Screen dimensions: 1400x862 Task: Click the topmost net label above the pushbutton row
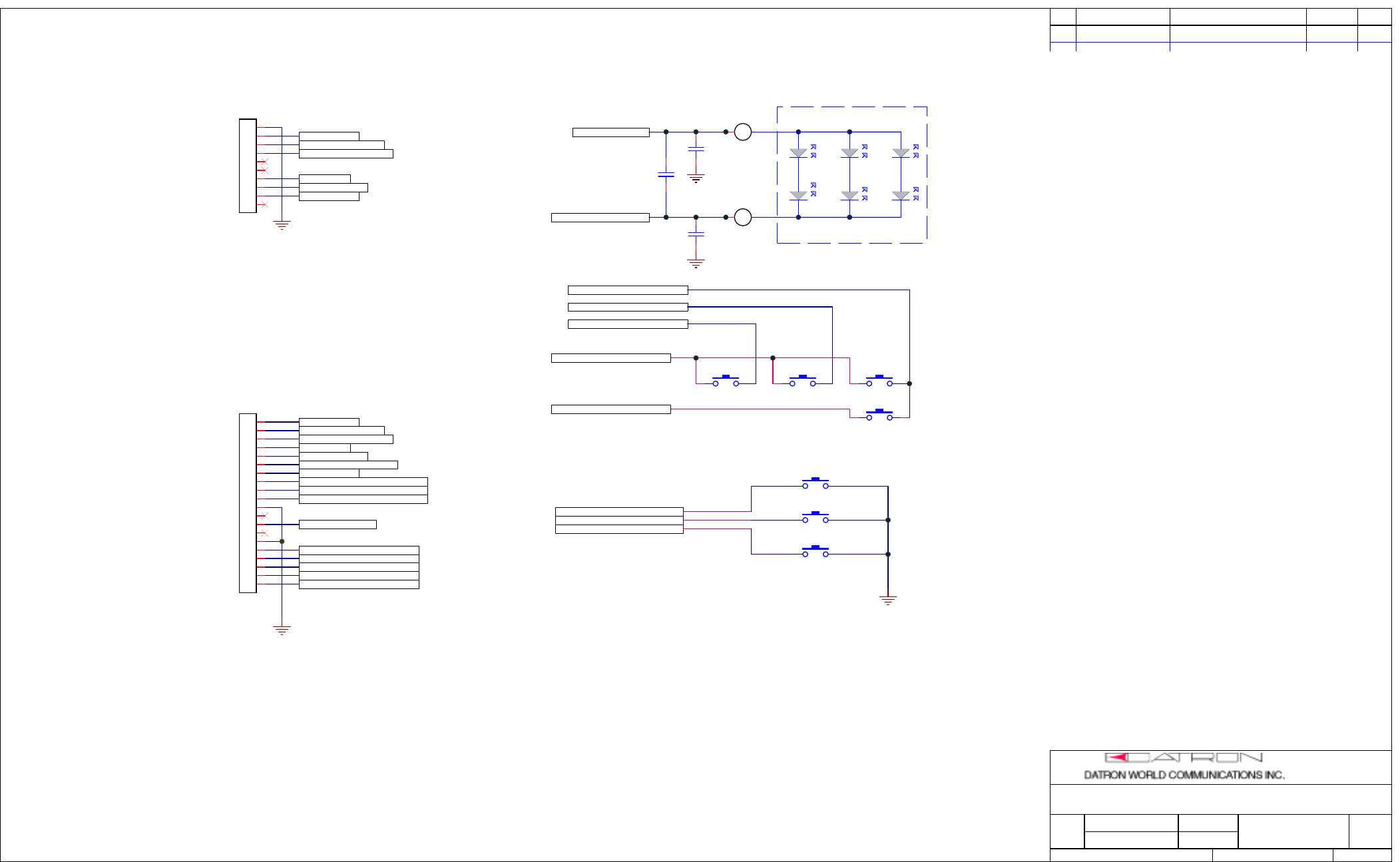click(628, 290)
